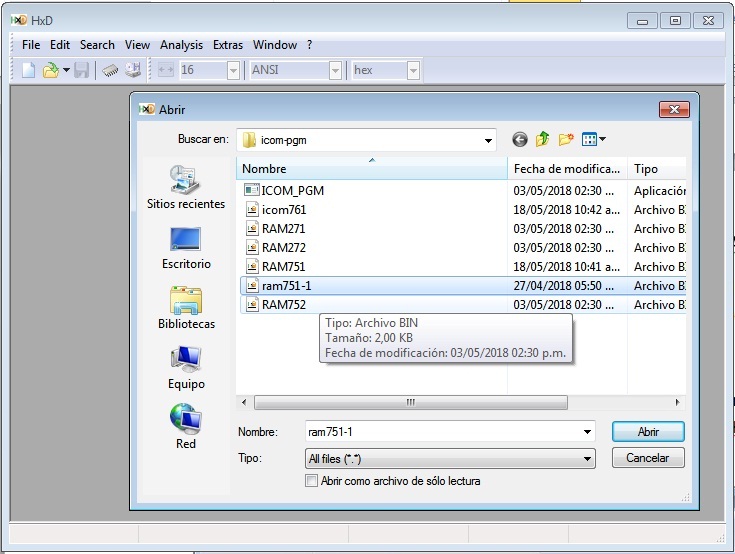Image resolution: width=735 pixels, height=554 pixels.
Task: Click the icom761 file icon
Action: (252, 210)
